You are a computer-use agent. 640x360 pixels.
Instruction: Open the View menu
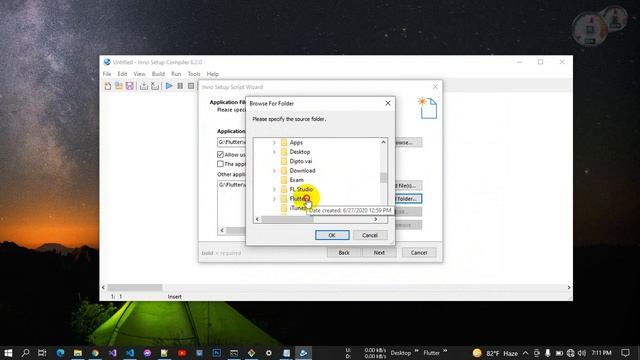point(139,74)
